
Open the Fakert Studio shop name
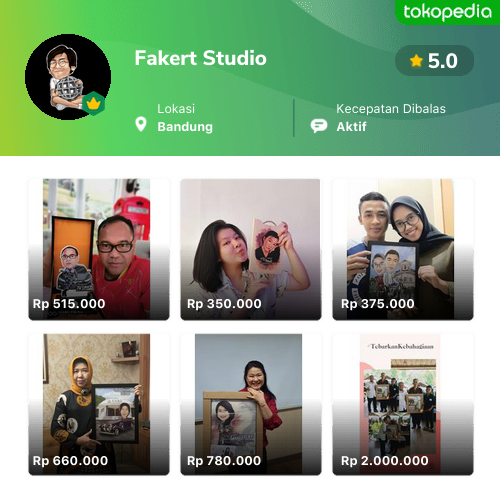(201, 58)
